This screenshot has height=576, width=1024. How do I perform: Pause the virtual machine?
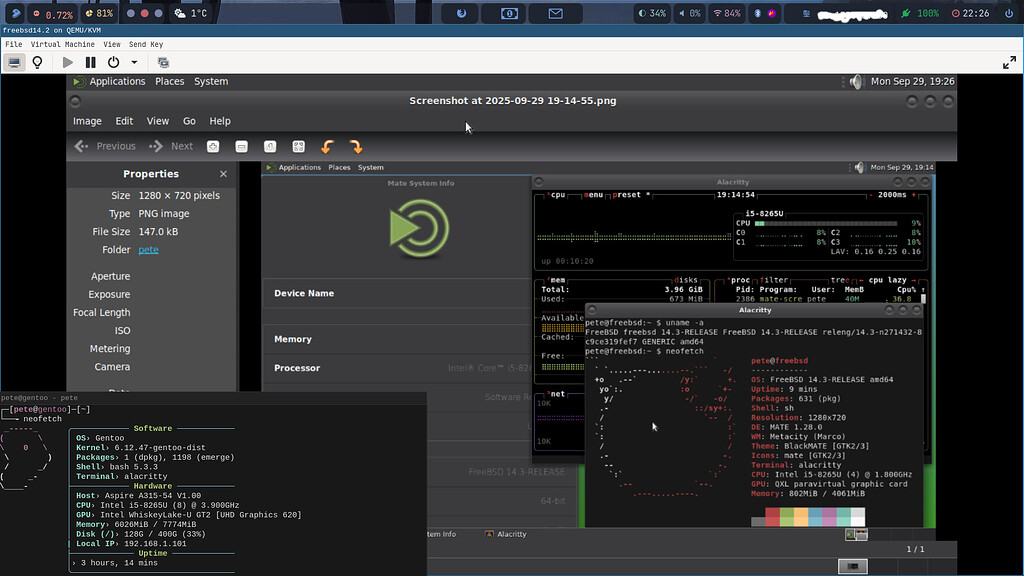pos(91,62)
